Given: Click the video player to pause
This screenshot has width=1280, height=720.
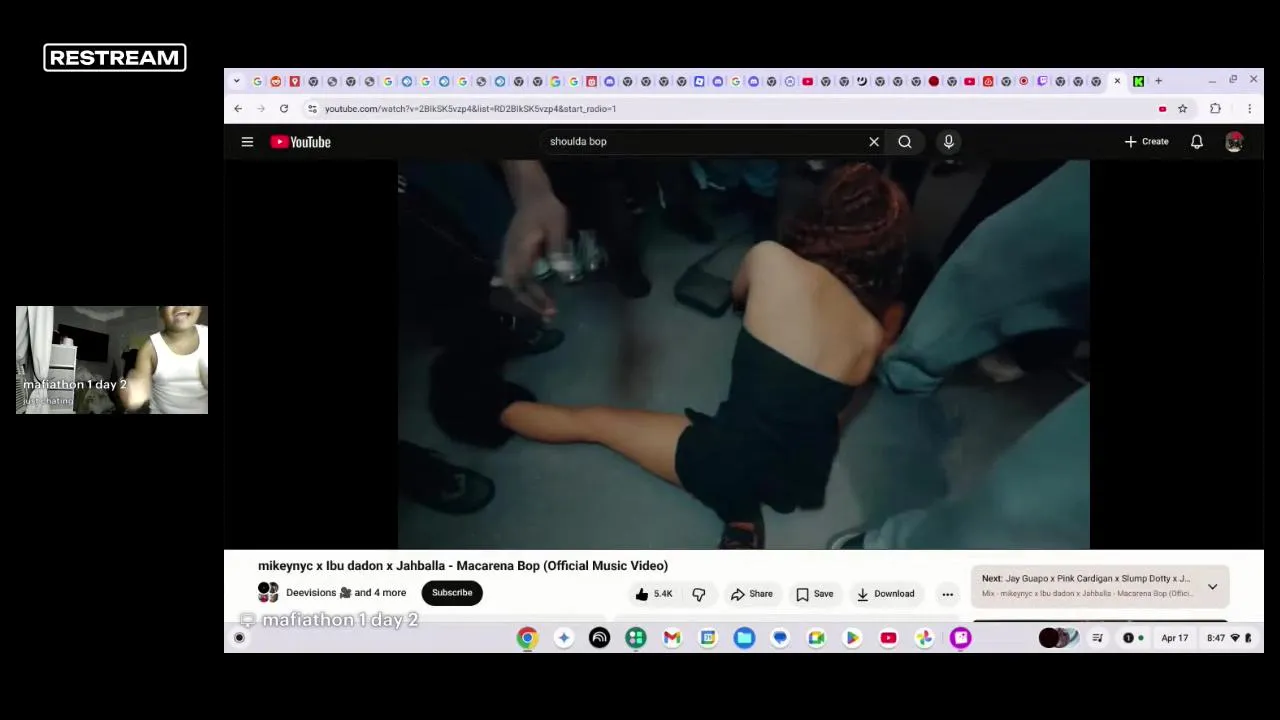Looking at the screenshot, I should pyautogui.click(x=743, y=354).
